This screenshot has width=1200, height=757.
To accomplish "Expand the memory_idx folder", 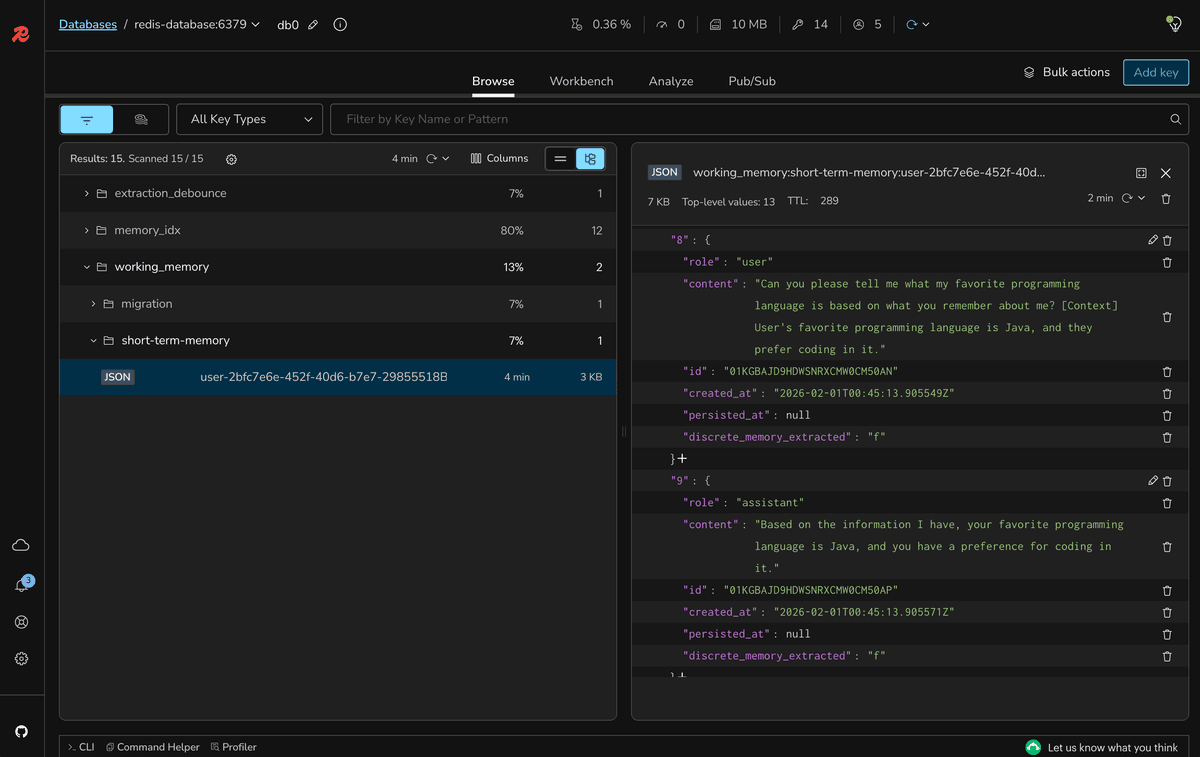I will 85,229.
